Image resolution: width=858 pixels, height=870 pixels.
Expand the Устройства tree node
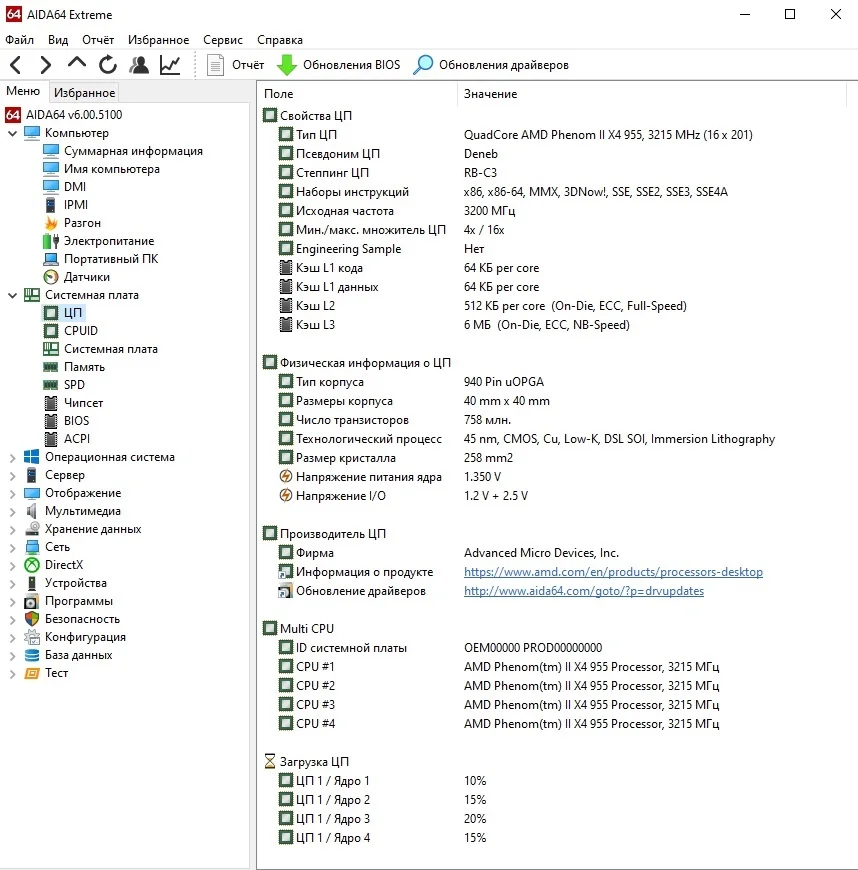tap(13, 583)
